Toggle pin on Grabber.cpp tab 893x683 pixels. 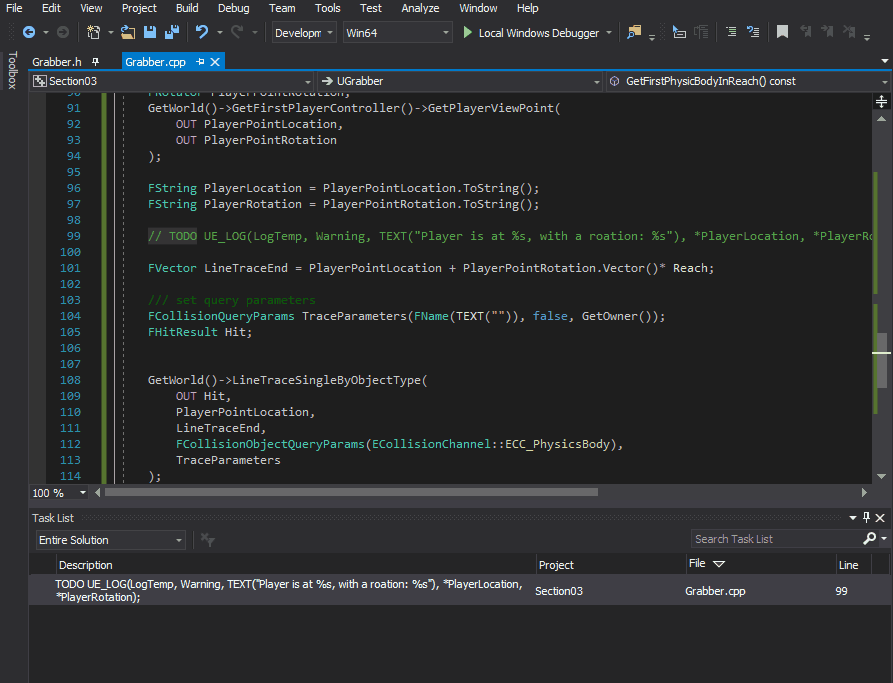(200, 62)
